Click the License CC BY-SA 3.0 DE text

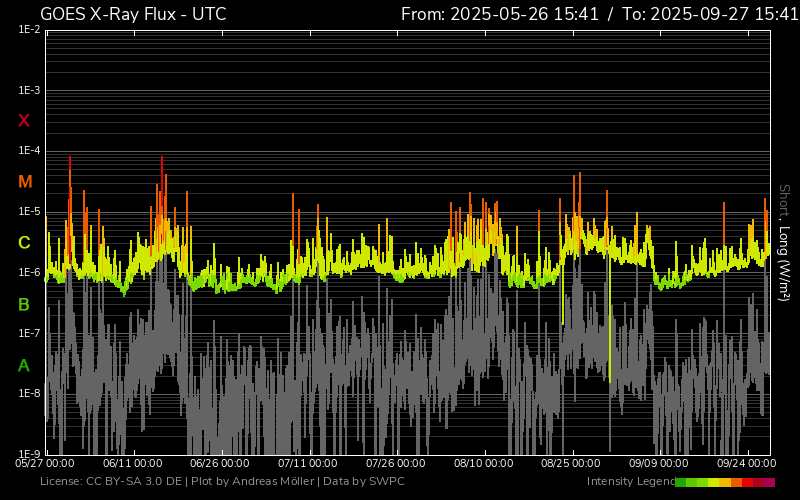tap(110, 482)
